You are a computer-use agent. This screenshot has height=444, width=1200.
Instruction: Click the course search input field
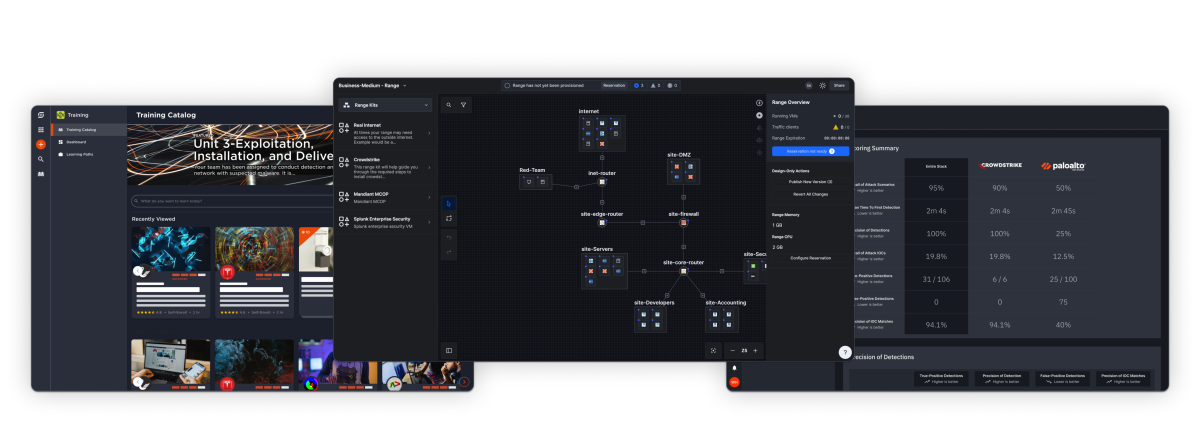pyautogui.click(x=230, y=201)
